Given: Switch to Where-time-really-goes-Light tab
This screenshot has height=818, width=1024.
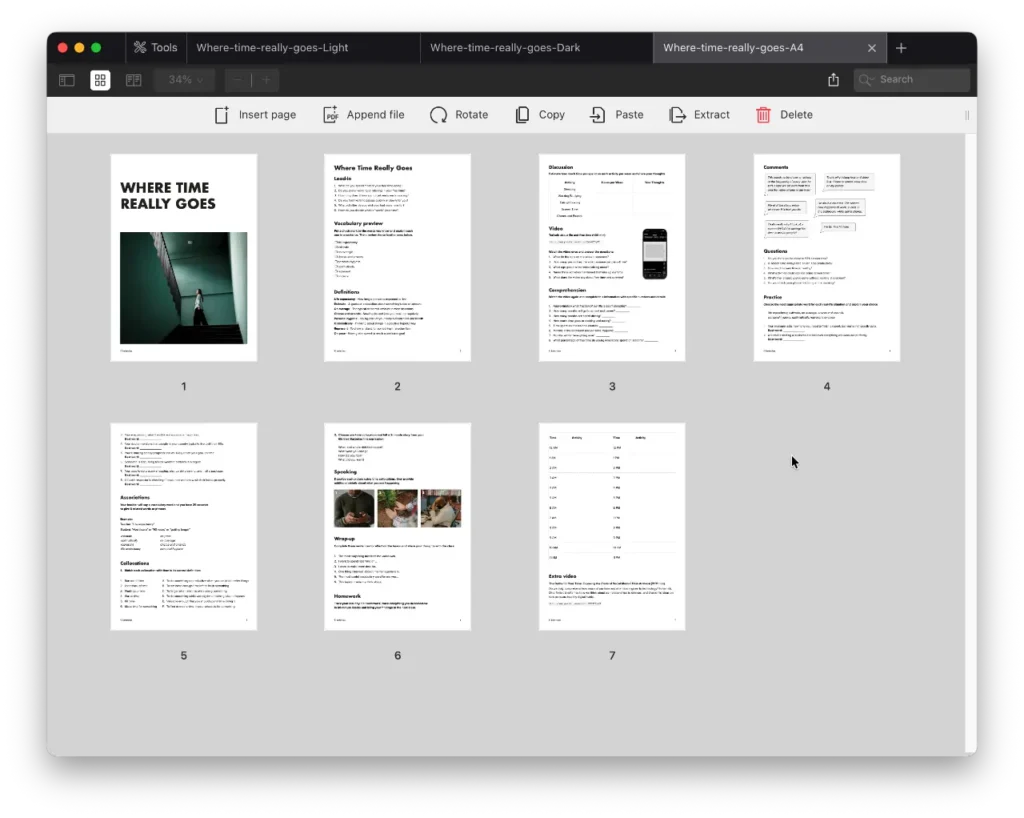Looking at the screenshot, I should pos(272,48).
